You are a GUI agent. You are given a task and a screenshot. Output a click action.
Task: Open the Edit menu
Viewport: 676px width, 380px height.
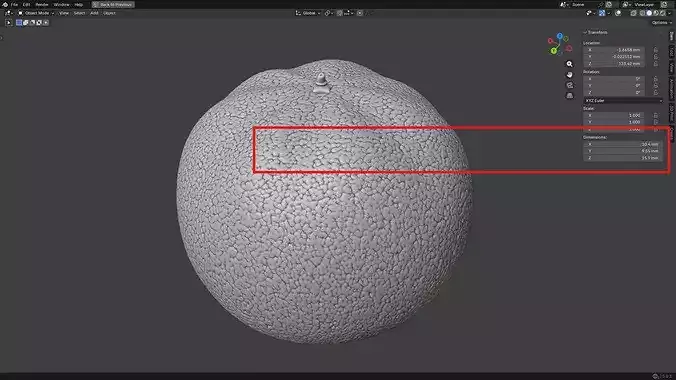coord(26,4)
